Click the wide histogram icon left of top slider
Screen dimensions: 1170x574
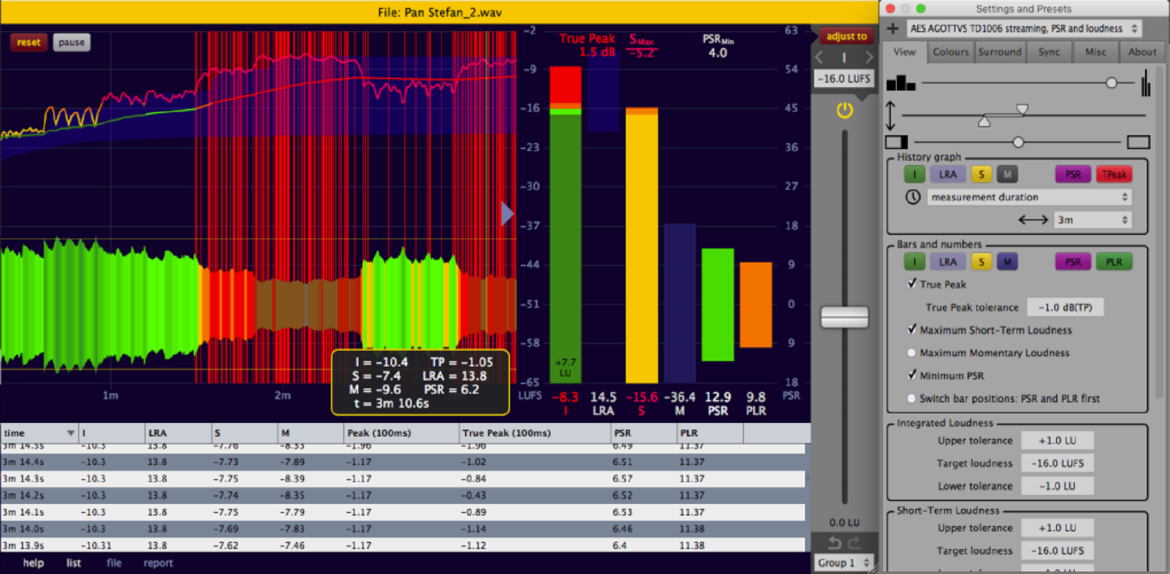(901, 83)
